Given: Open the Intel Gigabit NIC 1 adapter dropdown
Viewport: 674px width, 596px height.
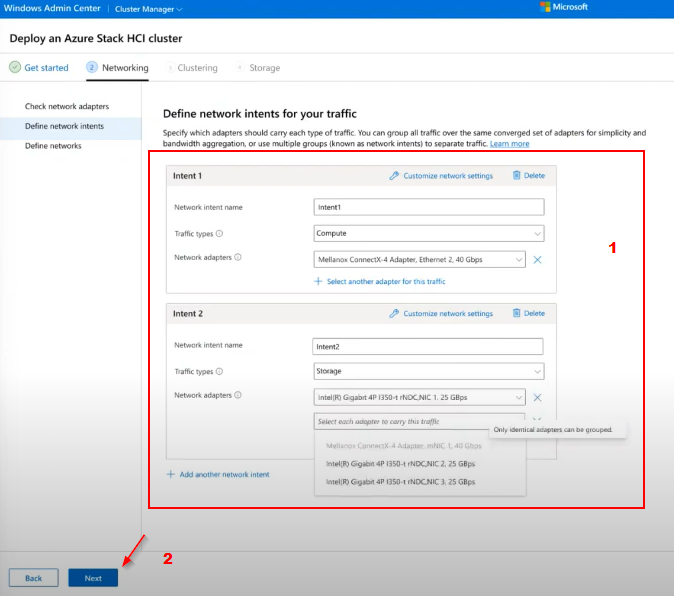Looking at the screenshot, I should (x=420, y=397).
